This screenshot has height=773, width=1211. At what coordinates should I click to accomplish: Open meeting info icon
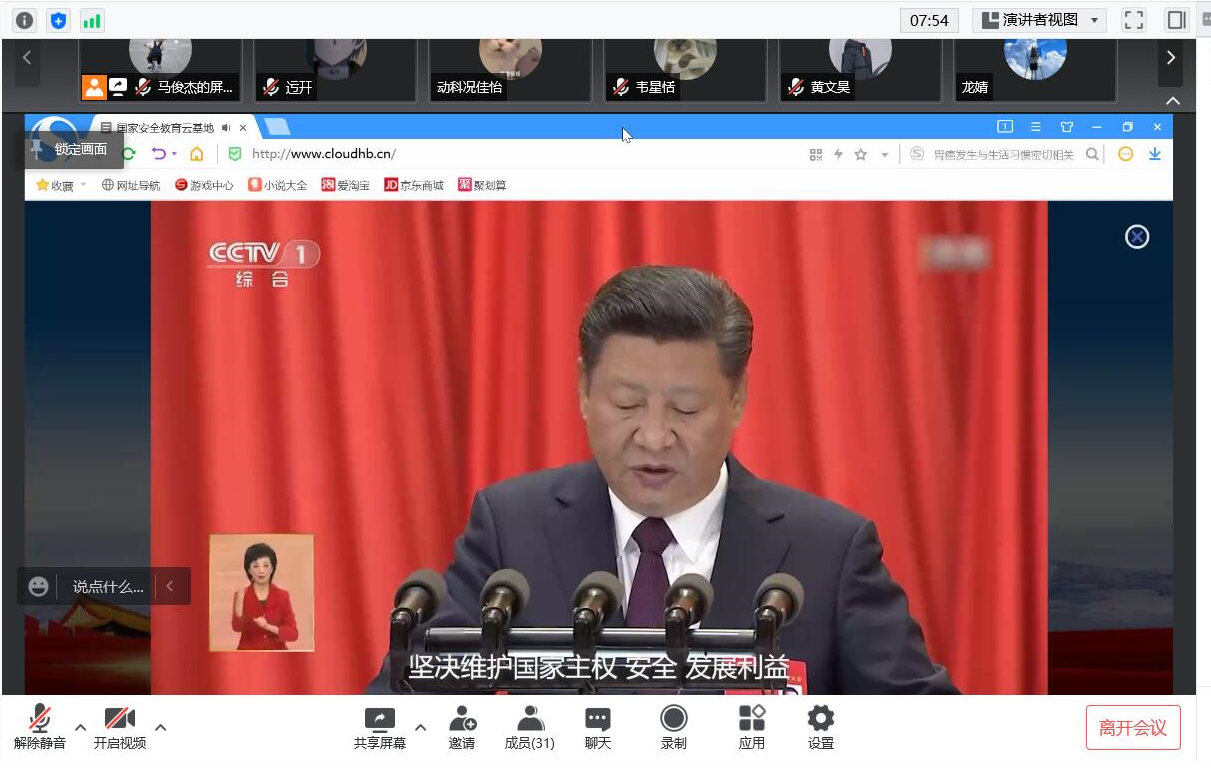click(25, 20)
